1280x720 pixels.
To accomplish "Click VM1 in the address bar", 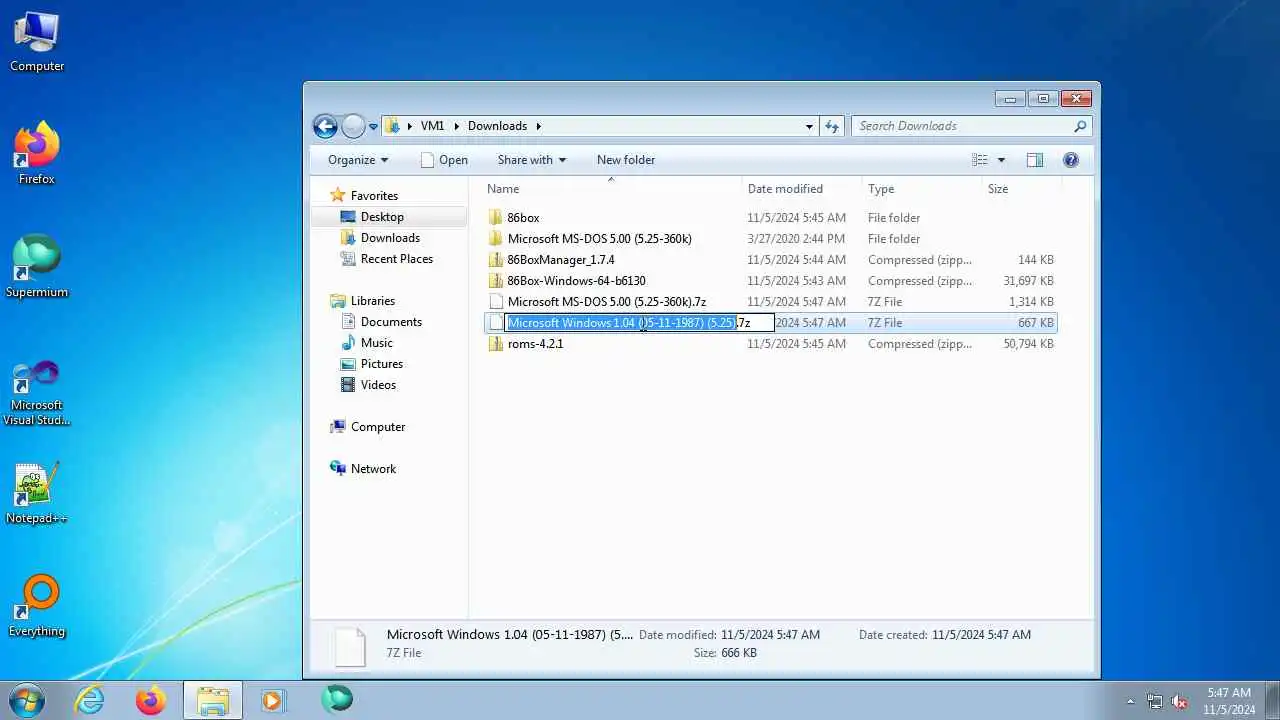I will [432, 126].
